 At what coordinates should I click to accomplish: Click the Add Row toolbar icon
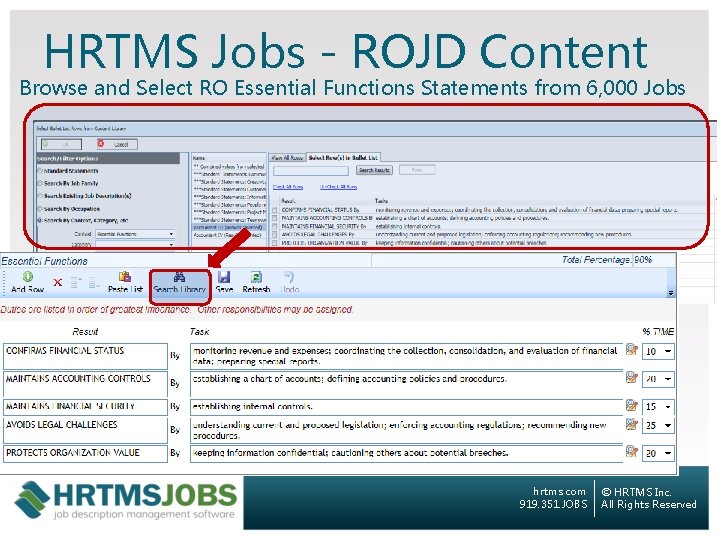pyautogui.click(x=28, y=277)
